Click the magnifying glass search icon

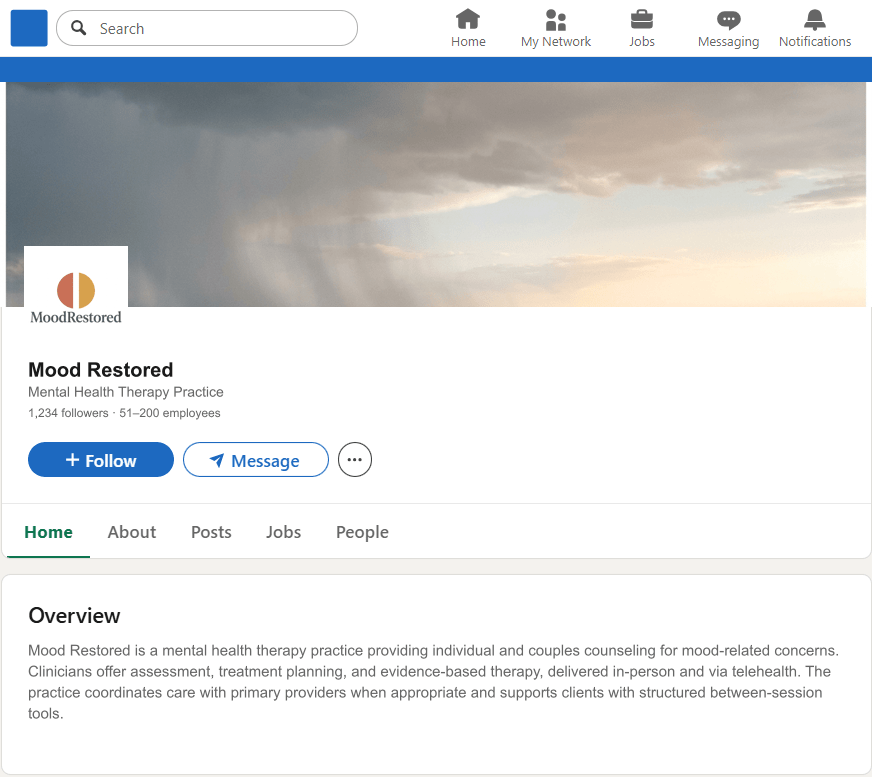[x=78, y=28]
